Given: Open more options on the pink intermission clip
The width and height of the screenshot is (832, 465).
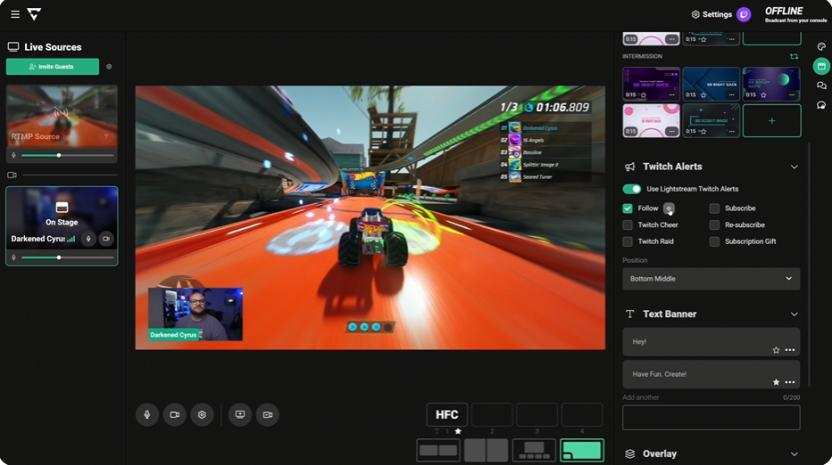Looking at the screenshot, I should [x=672, y=132].
